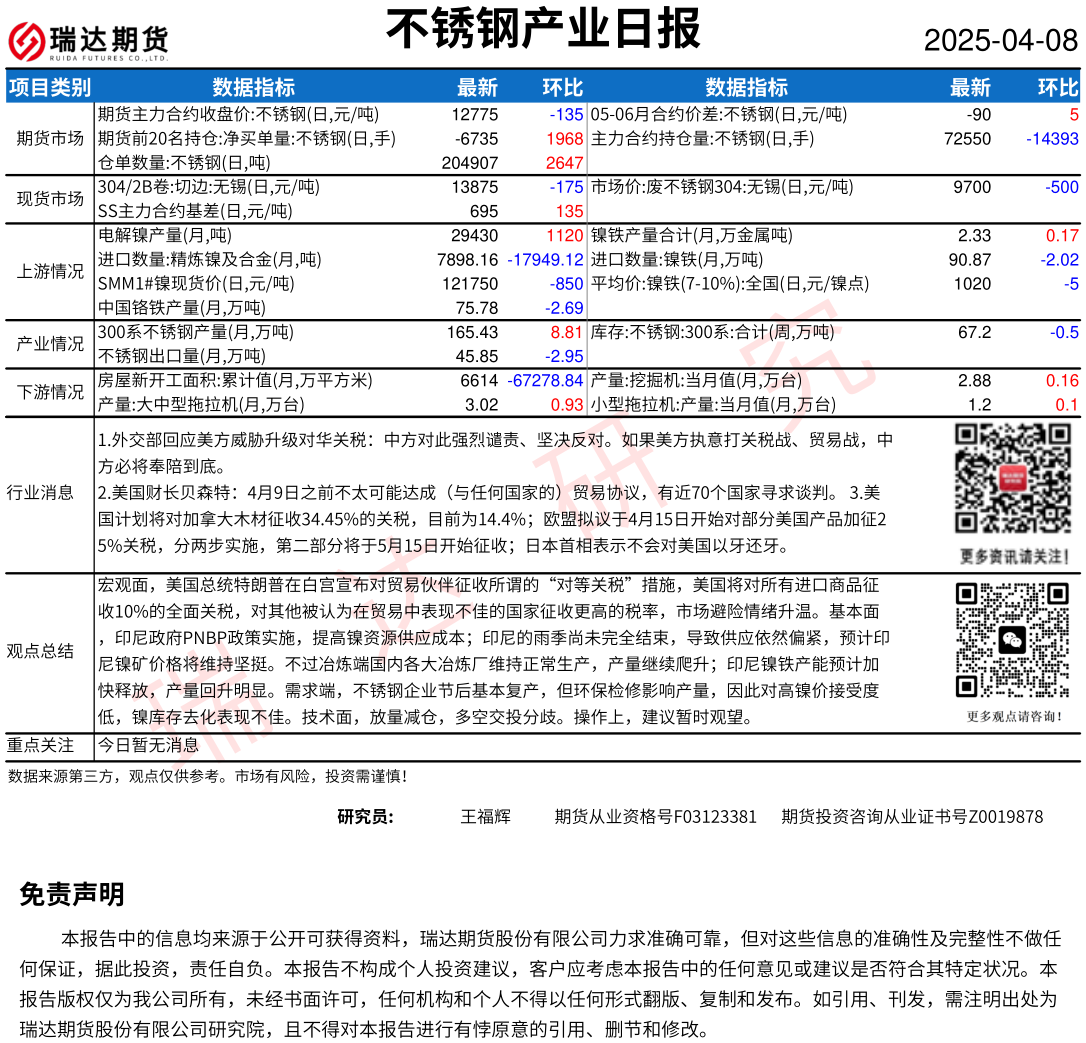1086x1043 pixels.
Task: Select the report date 2025-04-08
Action: tap(1000, 41)
